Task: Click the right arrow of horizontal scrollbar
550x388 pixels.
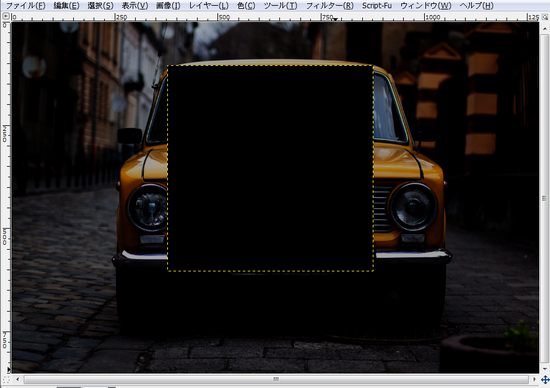Action: (534, 379)
